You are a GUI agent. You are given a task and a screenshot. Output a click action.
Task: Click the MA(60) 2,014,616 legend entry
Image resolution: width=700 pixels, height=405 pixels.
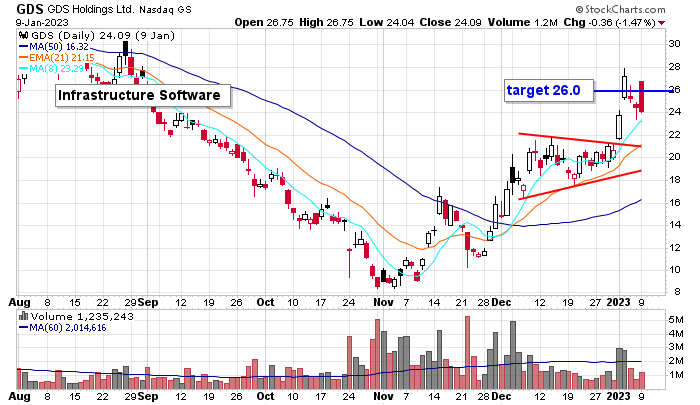(62, 328)
